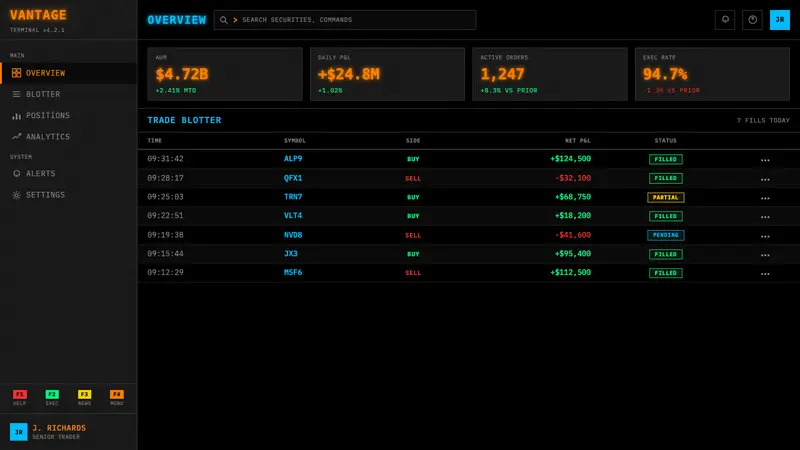Click the search magnifier icon
This screenshot has height=450, width=800.
[223, 20]
